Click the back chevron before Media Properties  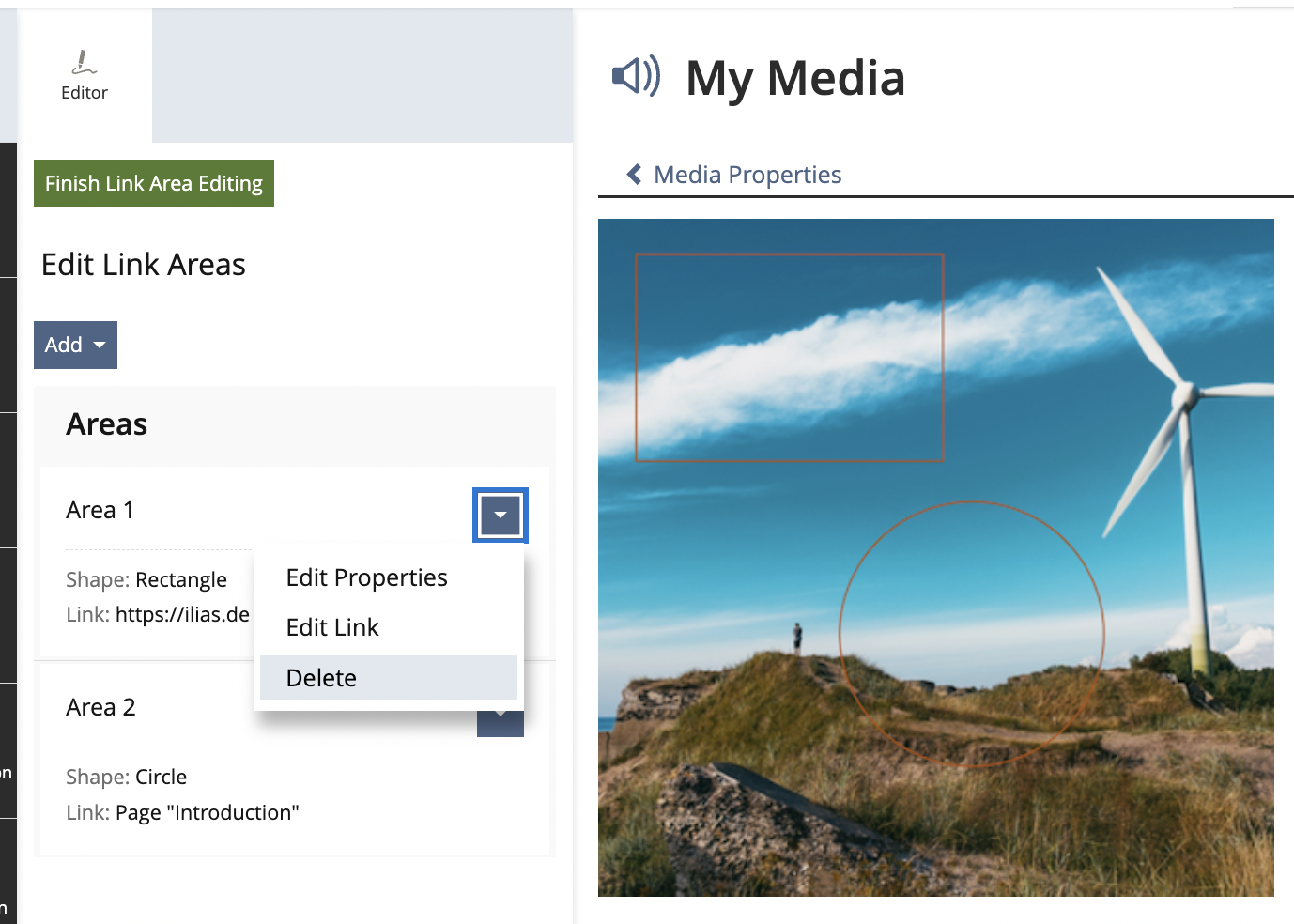(635, 175)
